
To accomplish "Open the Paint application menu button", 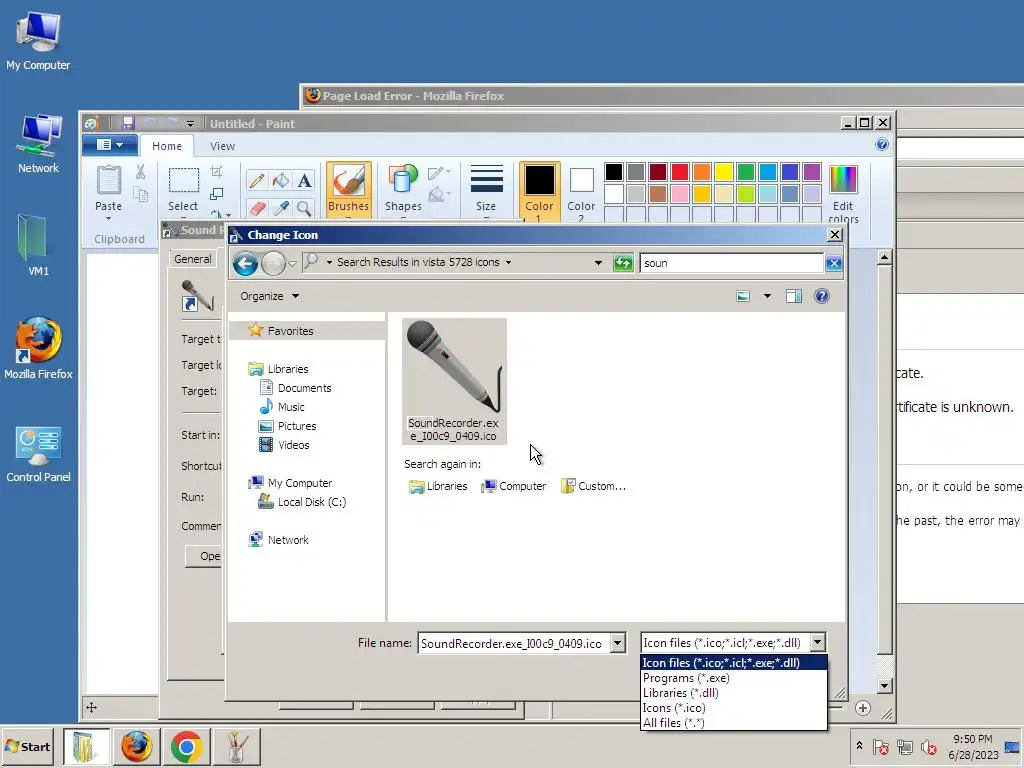I will [110, 145].
